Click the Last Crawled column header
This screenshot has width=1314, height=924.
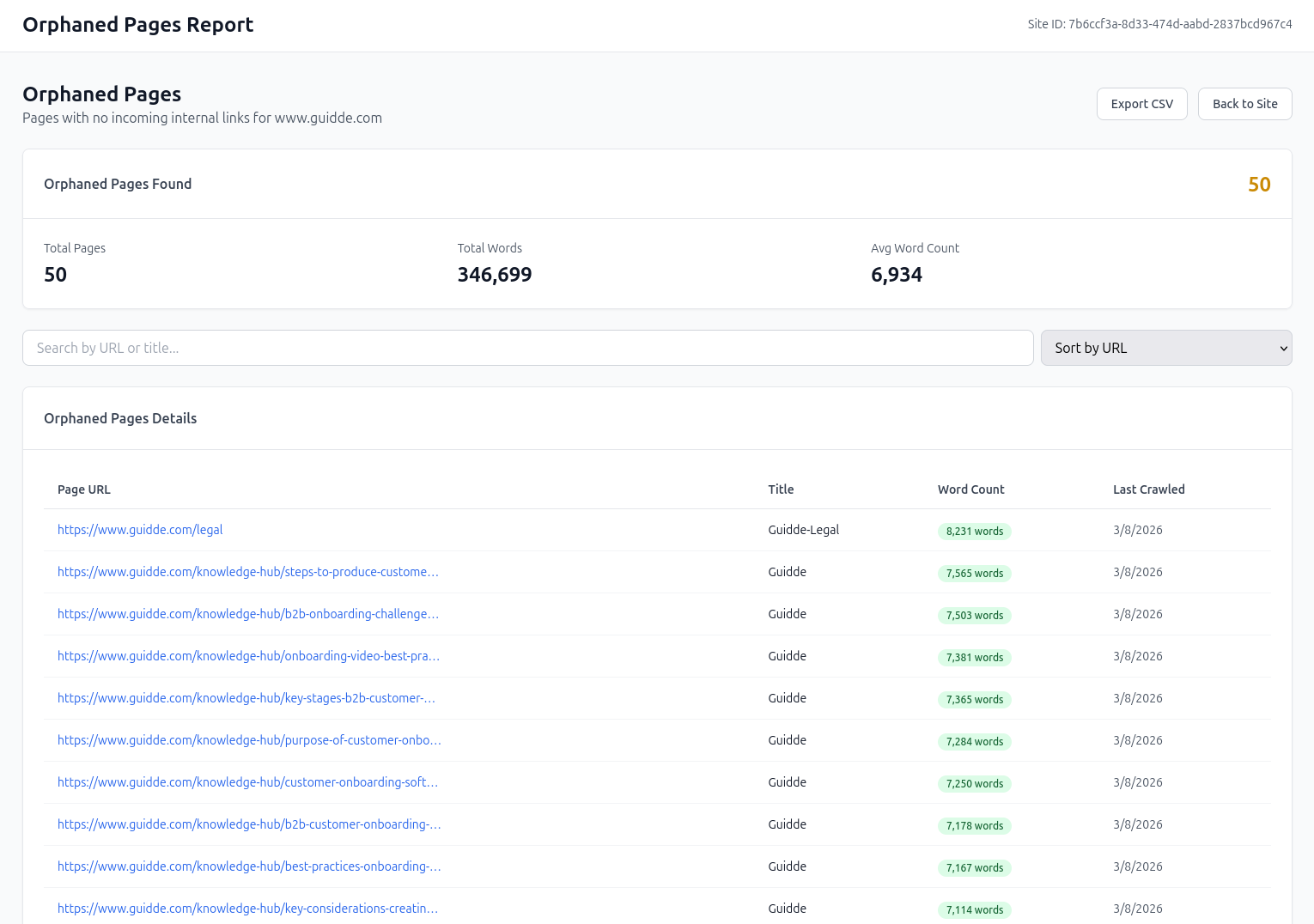[1149, 489]
